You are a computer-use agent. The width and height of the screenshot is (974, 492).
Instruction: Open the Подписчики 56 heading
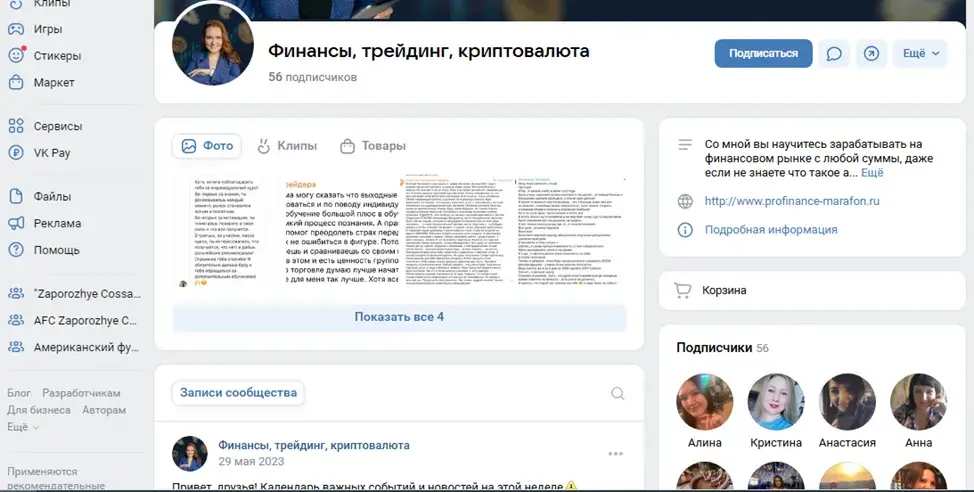(722, 348)
